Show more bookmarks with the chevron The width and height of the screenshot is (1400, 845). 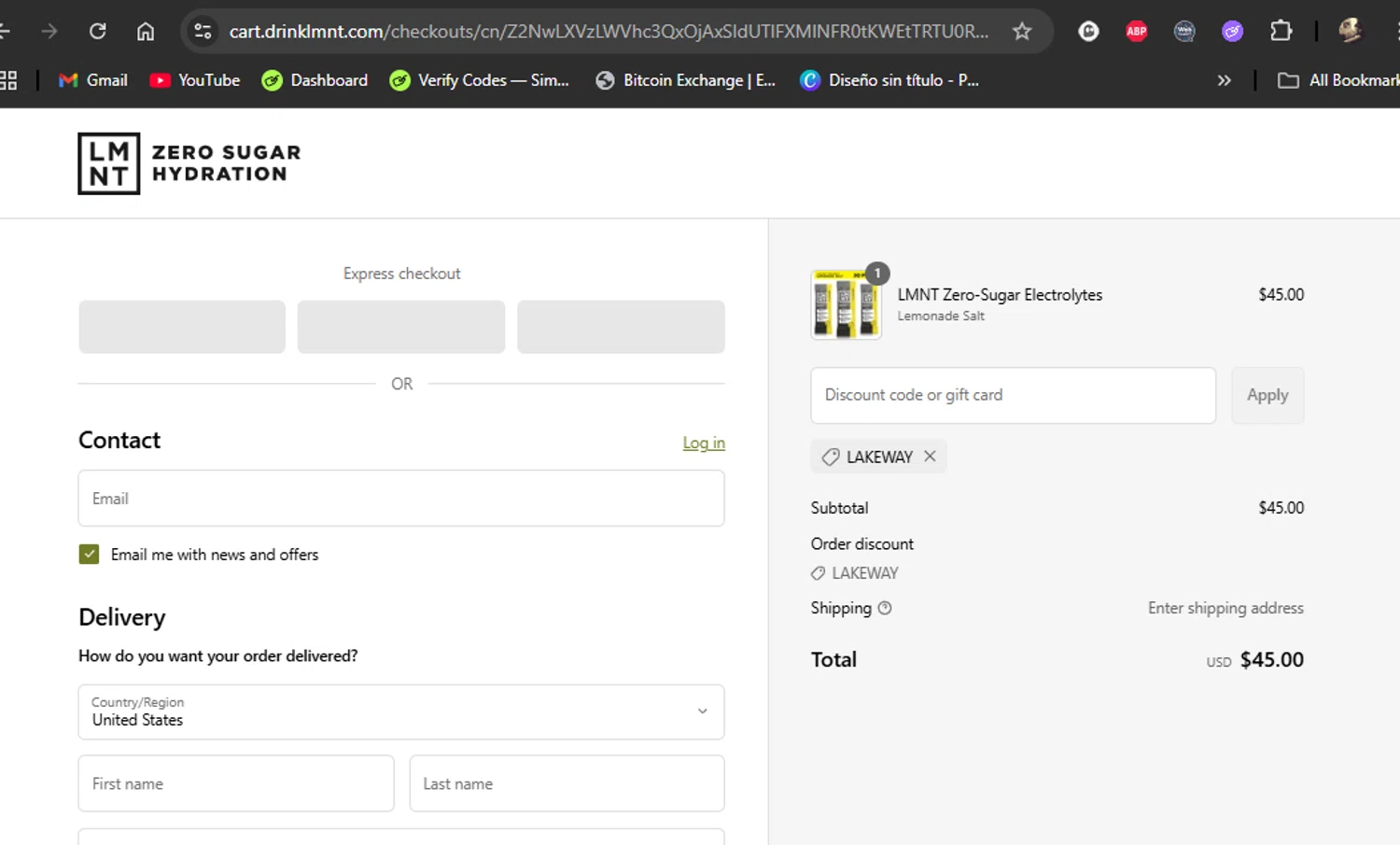pyautogui.click(x=1224, y=80)
